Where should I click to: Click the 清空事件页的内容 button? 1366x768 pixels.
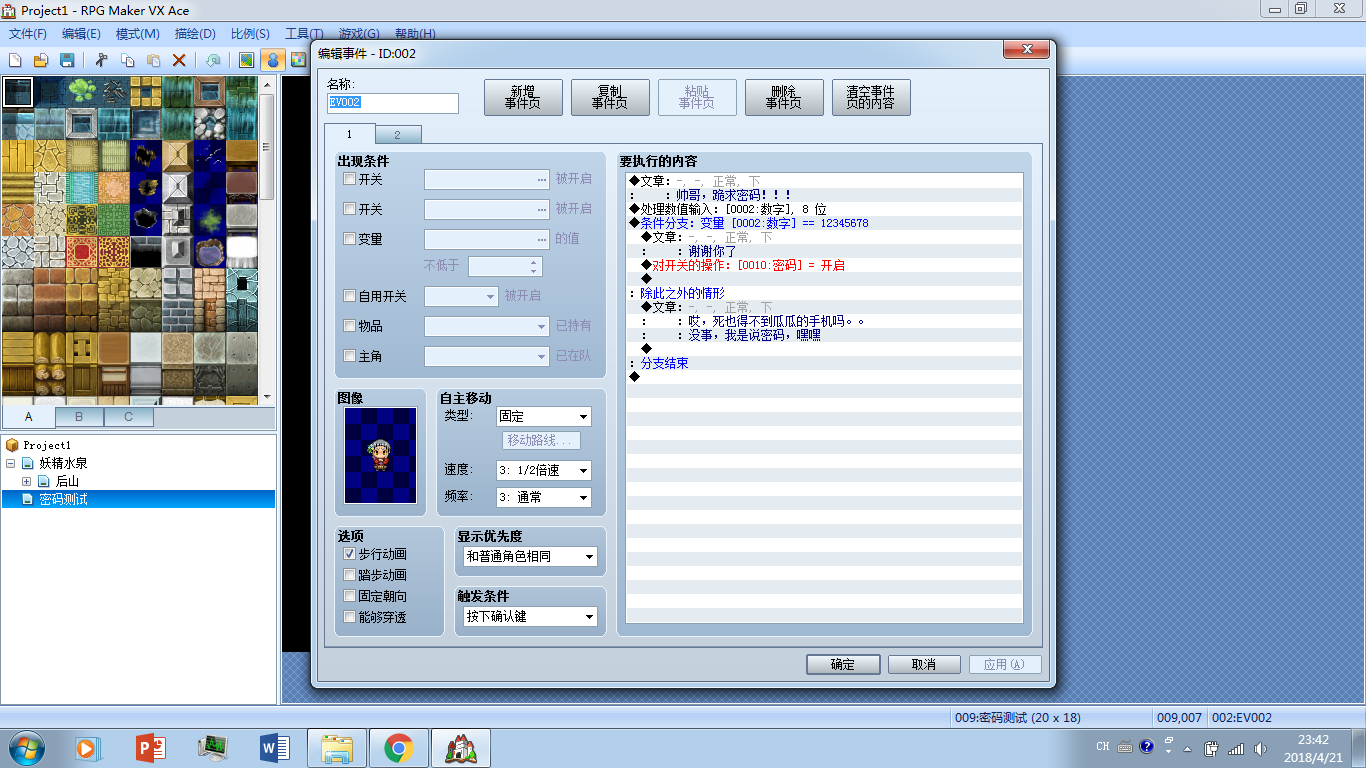point(871,97)
